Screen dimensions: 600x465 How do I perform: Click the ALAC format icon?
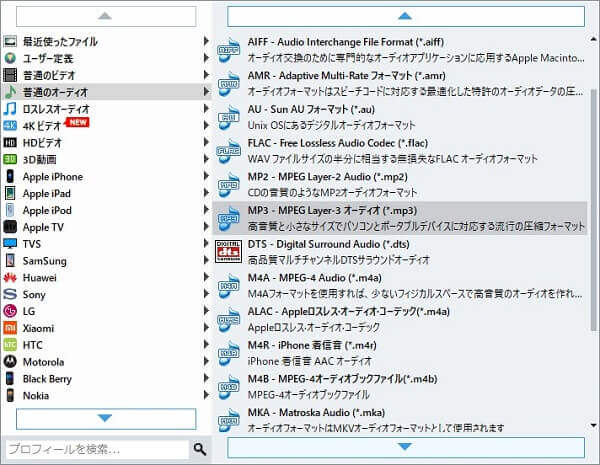point(228,320)
